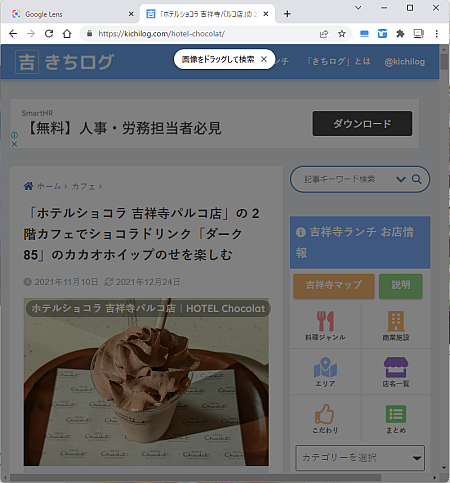Expand the カテゴリーを選択 dropdown
Image resolution: width=450 pixels, height=483 pixels.
coord(360,458)
